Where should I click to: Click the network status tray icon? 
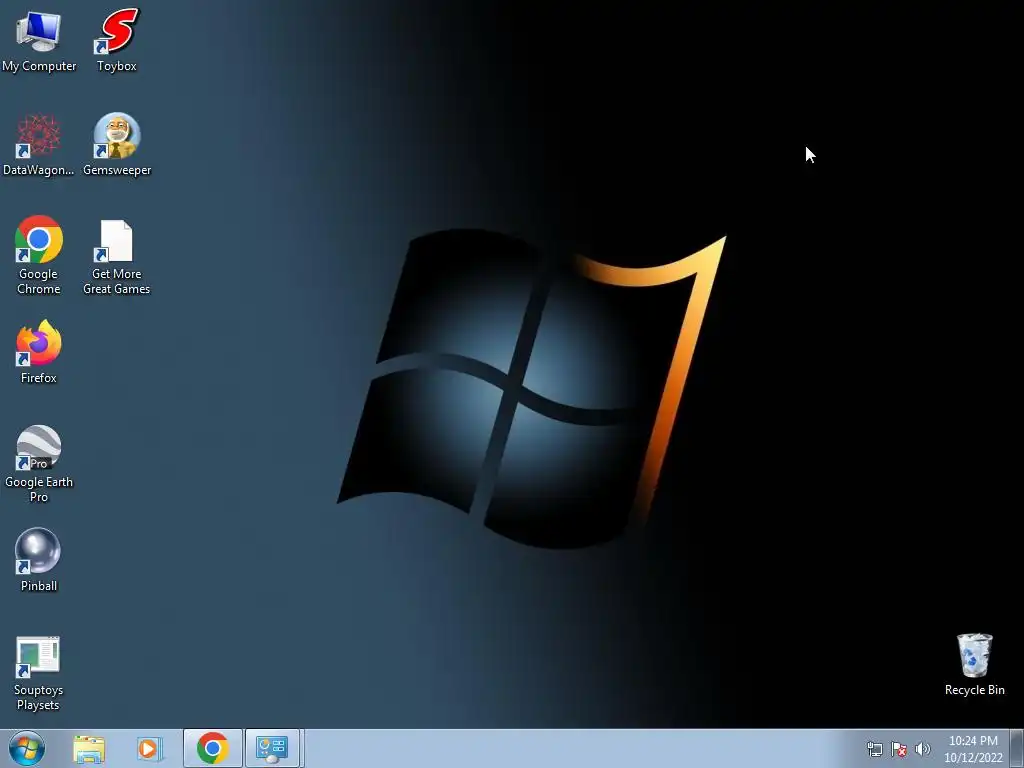(x=874, y=749)
